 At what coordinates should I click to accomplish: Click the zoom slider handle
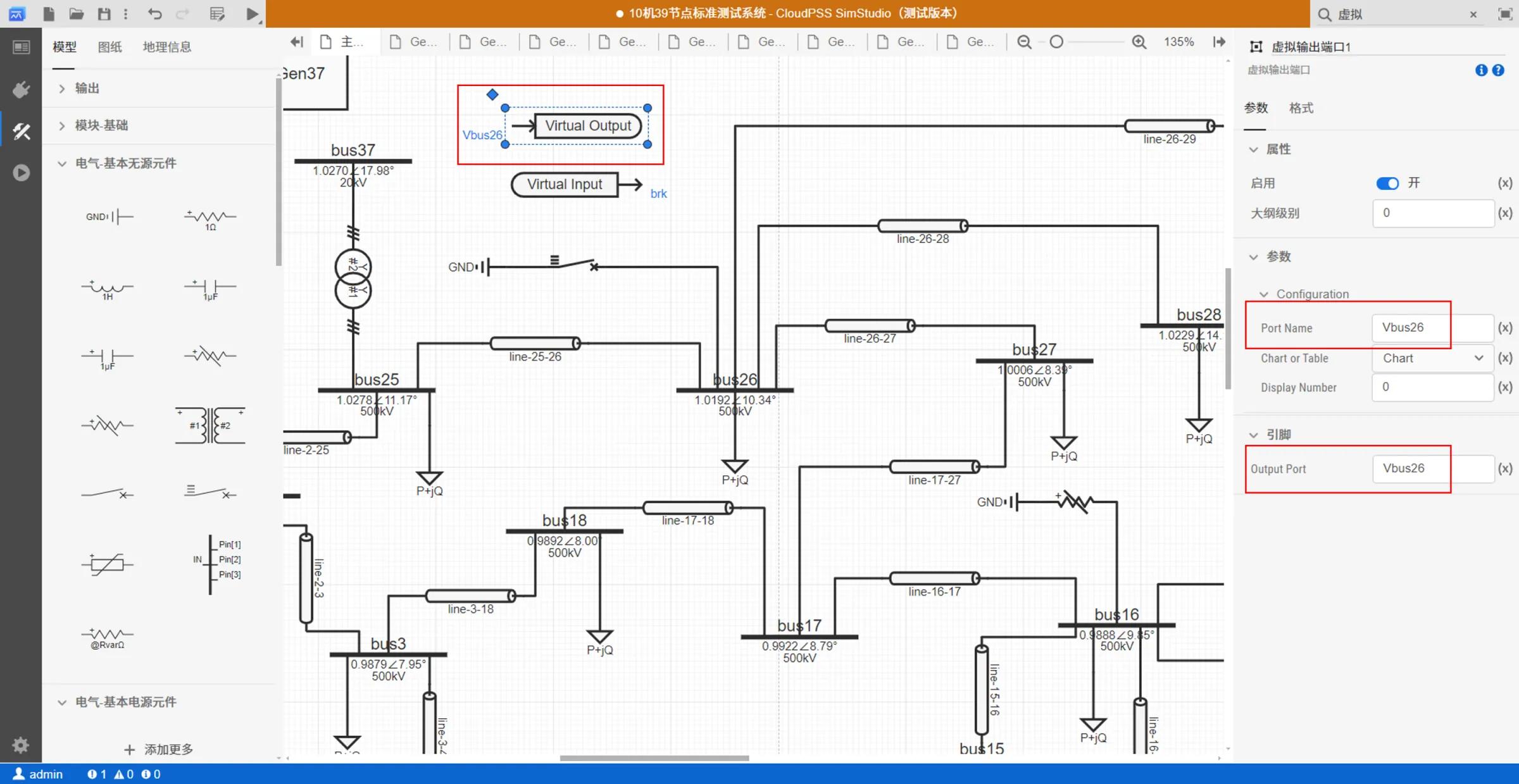1056,42
